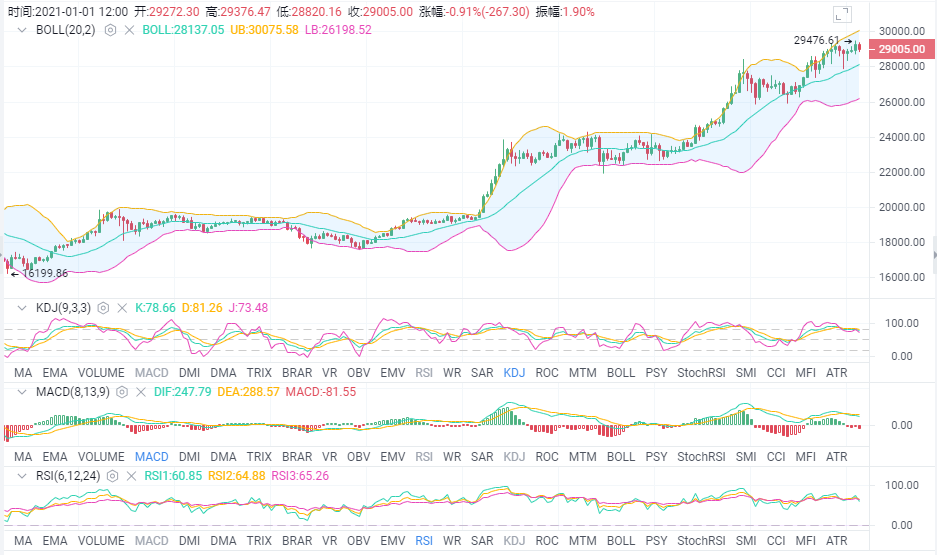This screenshot has height=555, width=937.
Task: Click the BOLL:28137.05 legend value
Action: tap(183, 30)
